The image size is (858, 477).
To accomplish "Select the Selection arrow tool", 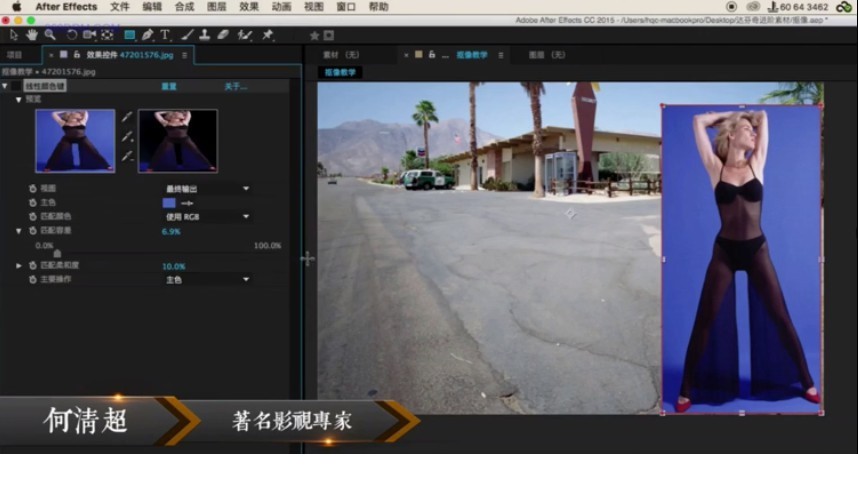I will click(x=14, y=35).
